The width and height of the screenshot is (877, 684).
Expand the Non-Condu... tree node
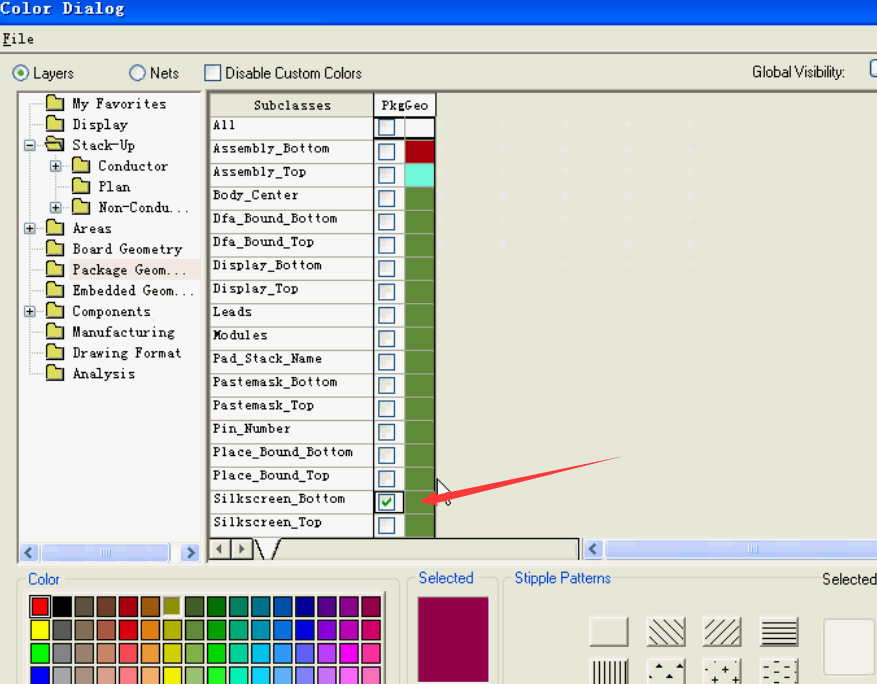tap(55, 207)
